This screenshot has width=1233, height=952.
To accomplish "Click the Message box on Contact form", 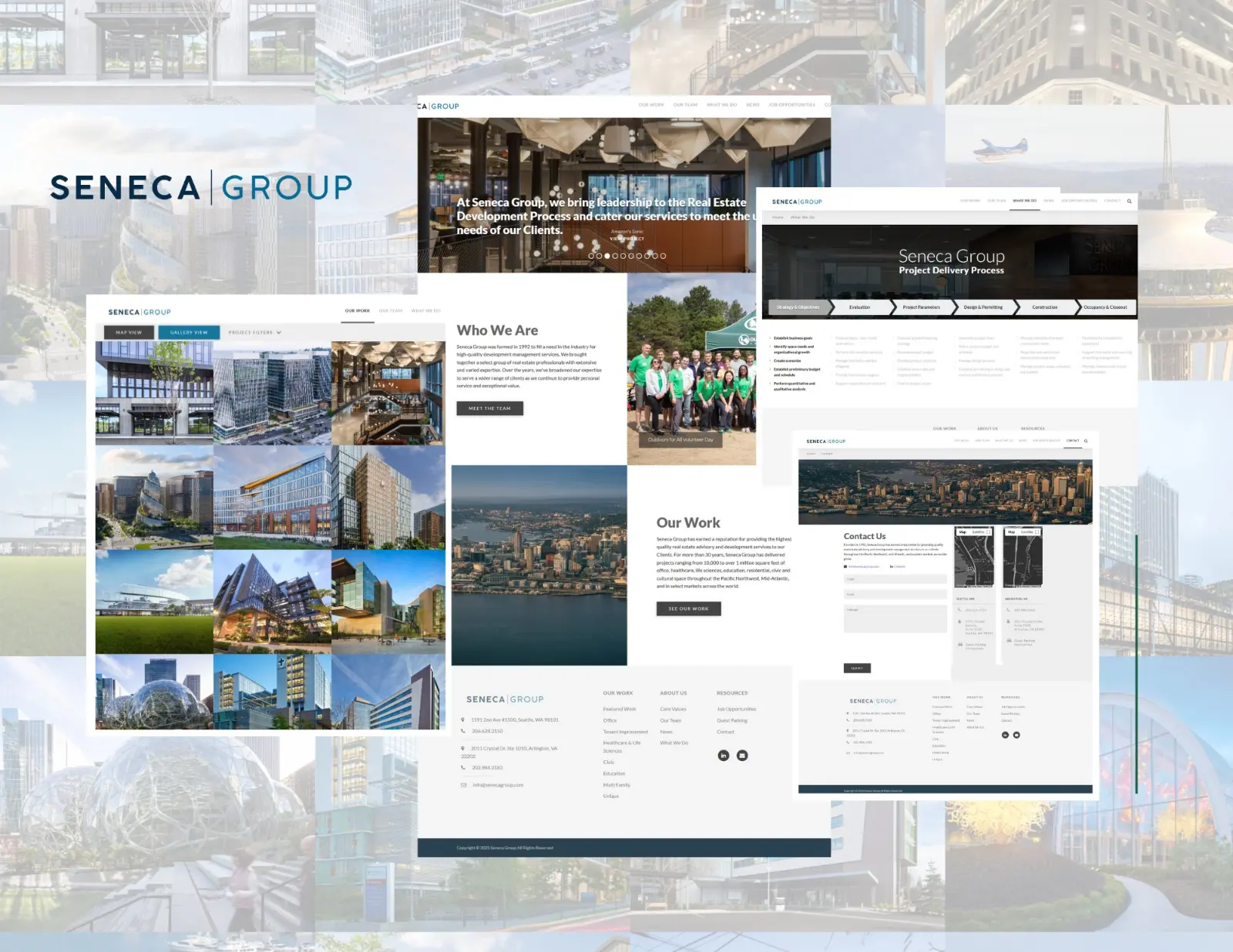I will coord(895,618).
